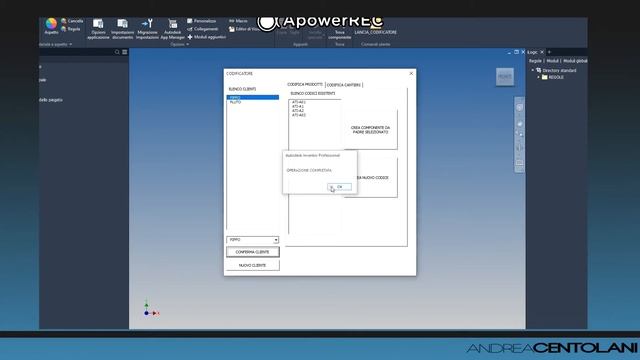Switch to CODIFICA PRODOTTI tab
Screen dimensions: 640x360
click(305, 84)
